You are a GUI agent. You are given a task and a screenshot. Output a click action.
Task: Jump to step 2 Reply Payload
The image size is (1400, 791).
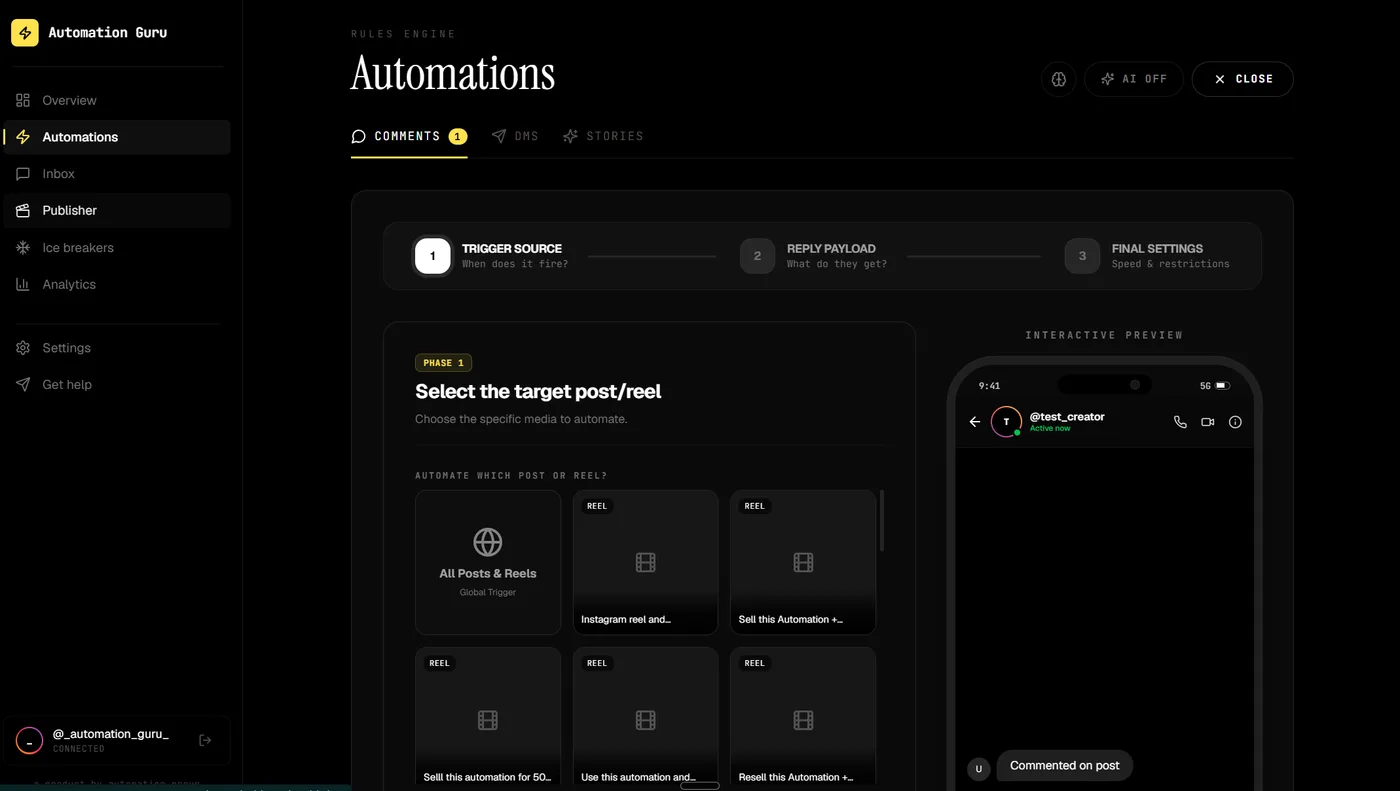(x=813, y=256)
